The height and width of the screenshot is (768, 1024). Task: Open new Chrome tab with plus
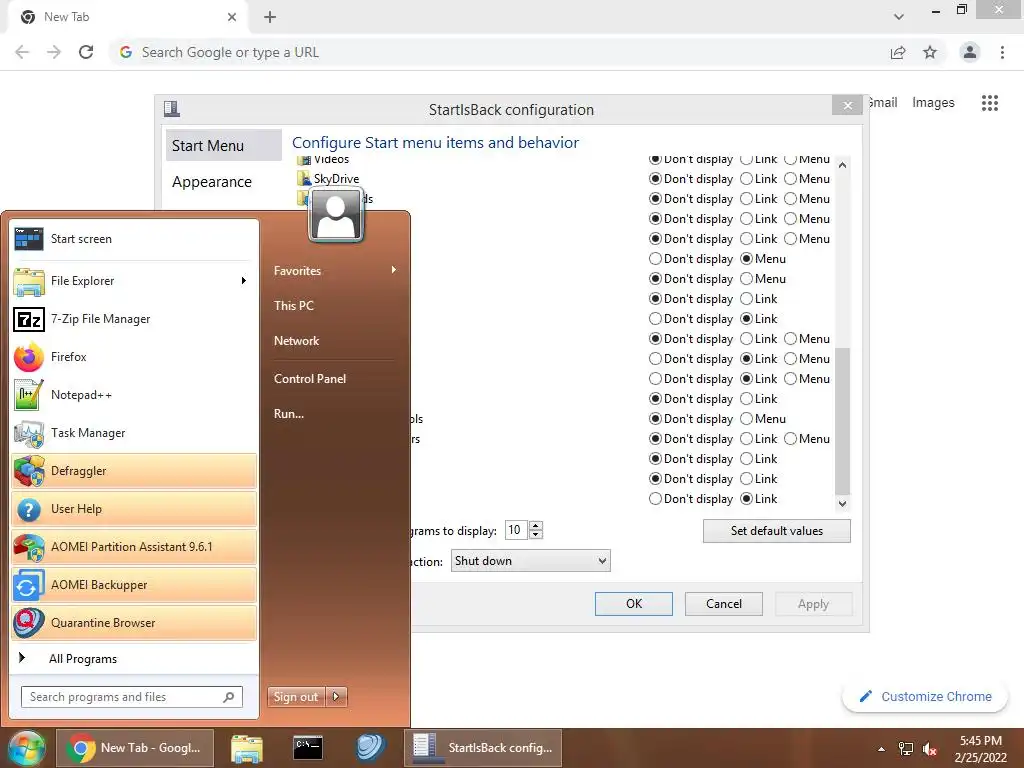point(270,17)
